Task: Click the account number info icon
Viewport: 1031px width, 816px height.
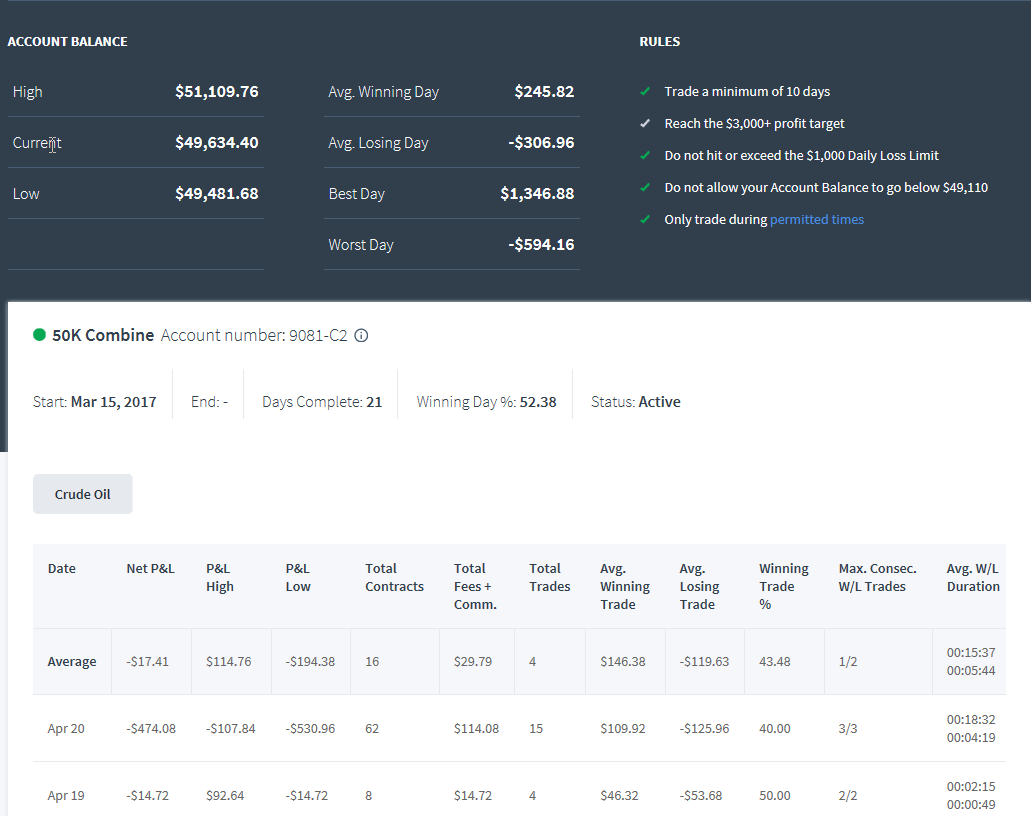Action: coord(361,335)
